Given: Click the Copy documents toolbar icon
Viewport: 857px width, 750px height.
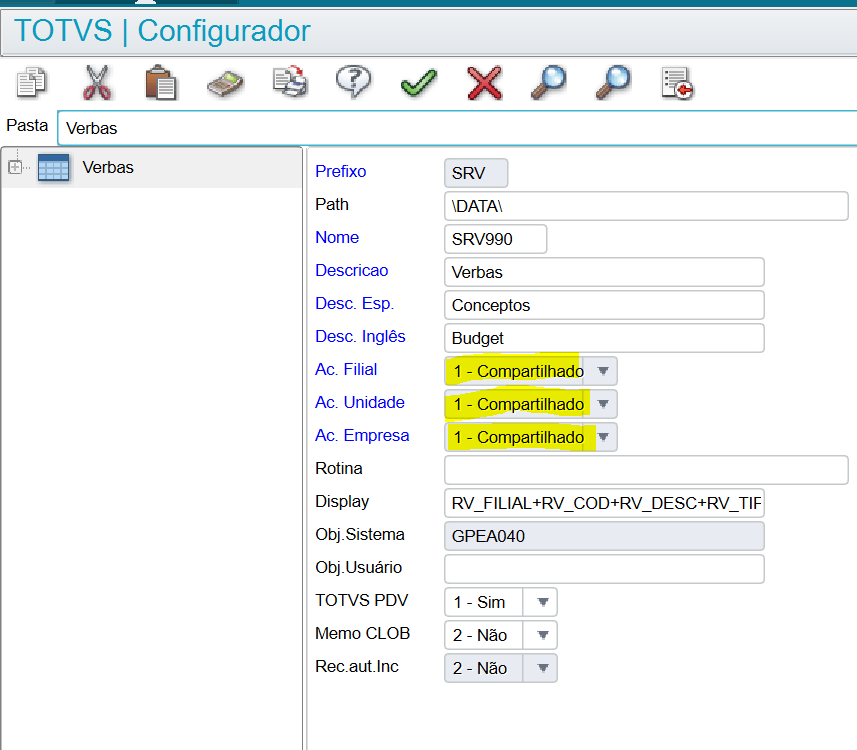Looking at the screenshot, I should [32, 83].
